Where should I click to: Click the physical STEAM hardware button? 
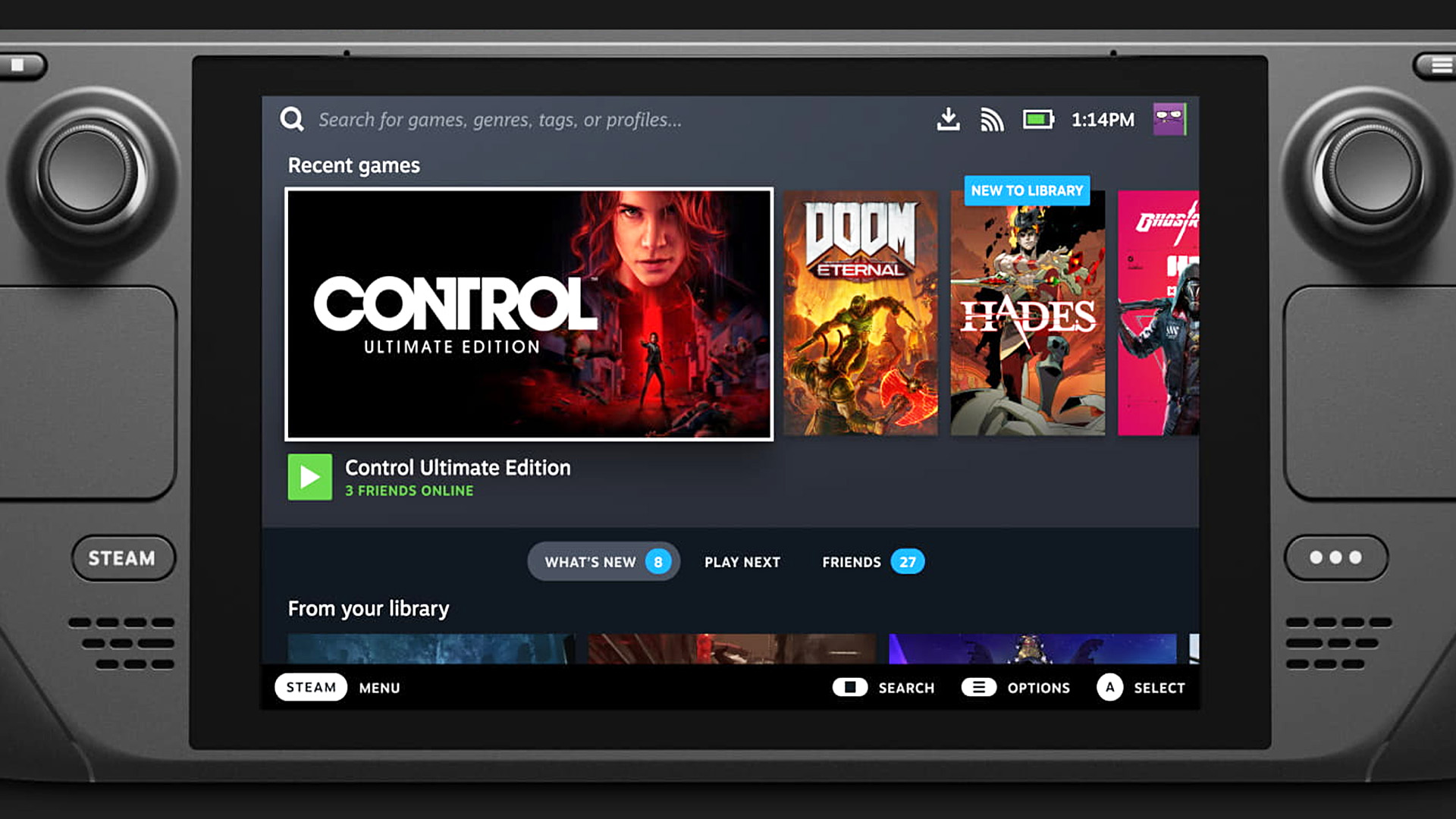(x=124, y=558)
